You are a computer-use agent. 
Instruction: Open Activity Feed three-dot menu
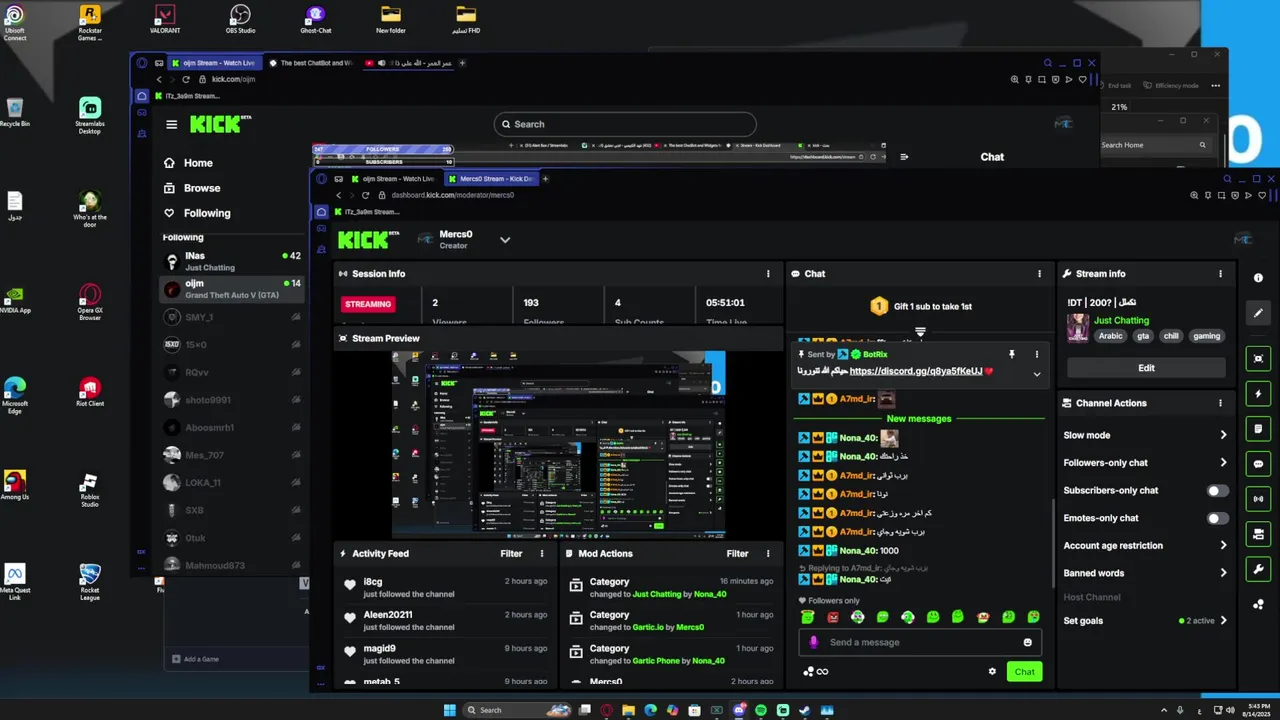tap(542, 553)
